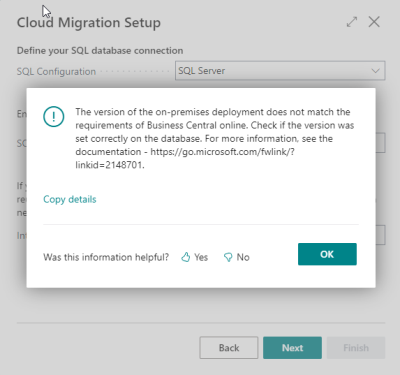
Task: Click the No label for helpful feedback
Action: tap(243, 257)
